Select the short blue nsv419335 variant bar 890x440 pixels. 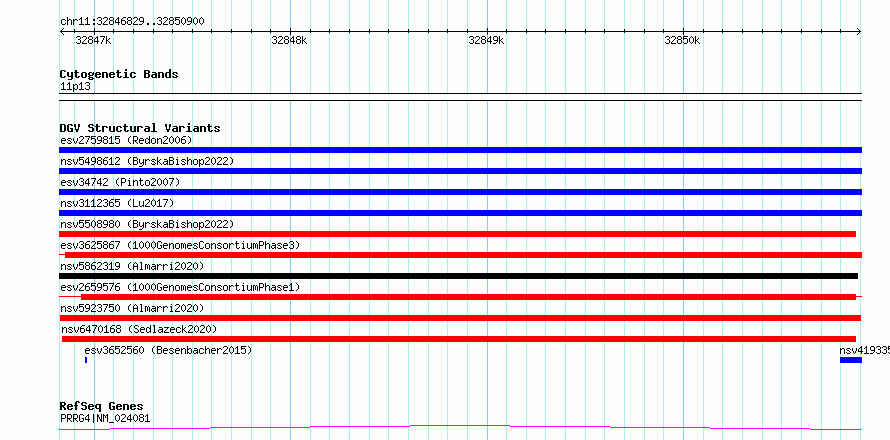(851, 360)
